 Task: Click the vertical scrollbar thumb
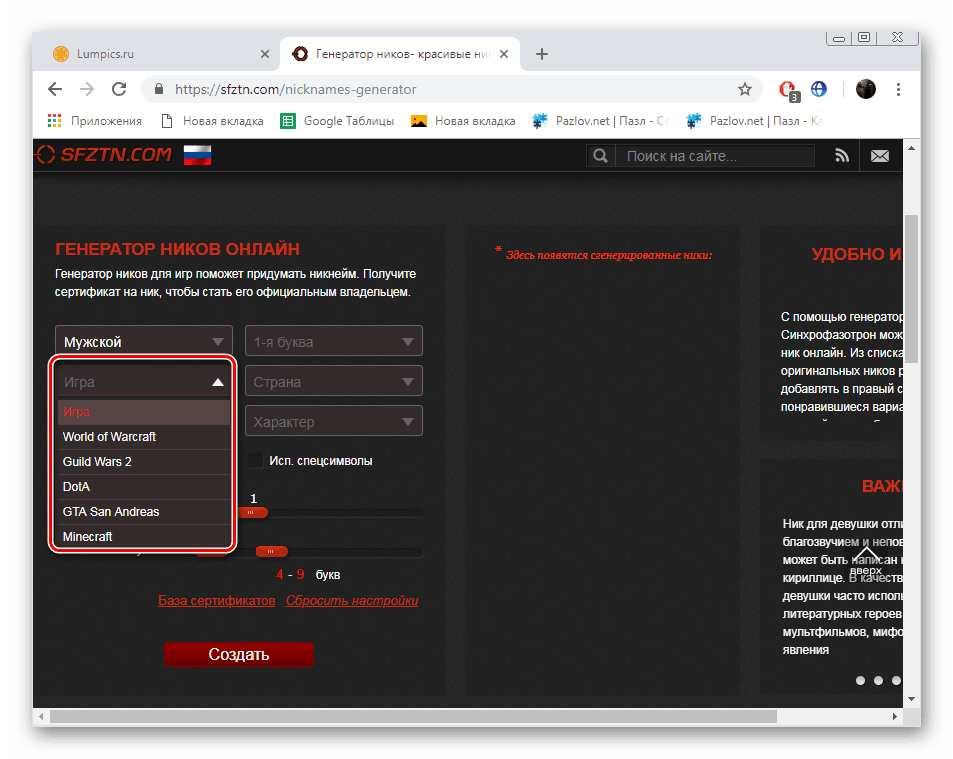pyautogui.click(x=911, y=289)
